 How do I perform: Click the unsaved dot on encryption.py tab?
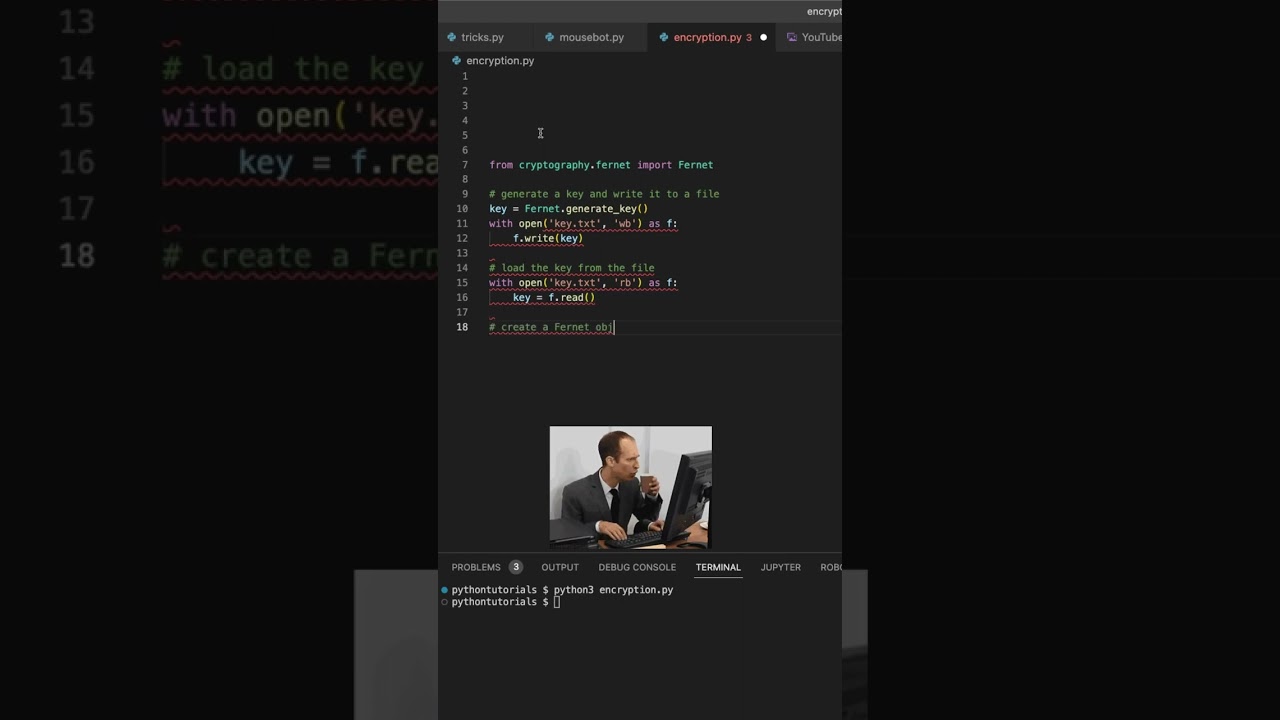click(763, 37)
